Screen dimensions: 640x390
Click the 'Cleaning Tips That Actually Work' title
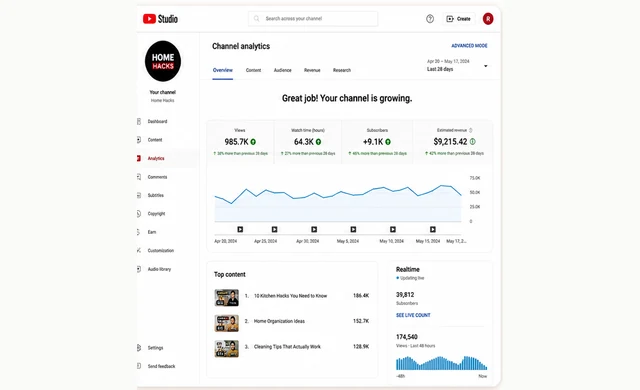[x=287, y=347]
